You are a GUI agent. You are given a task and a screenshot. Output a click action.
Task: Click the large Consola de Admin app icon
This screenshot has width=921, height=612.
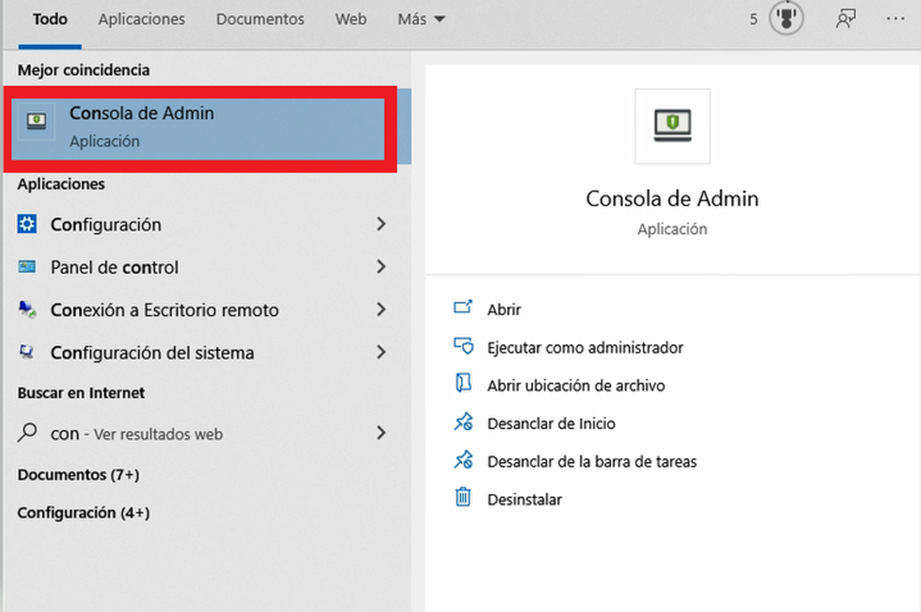point(673,126)
